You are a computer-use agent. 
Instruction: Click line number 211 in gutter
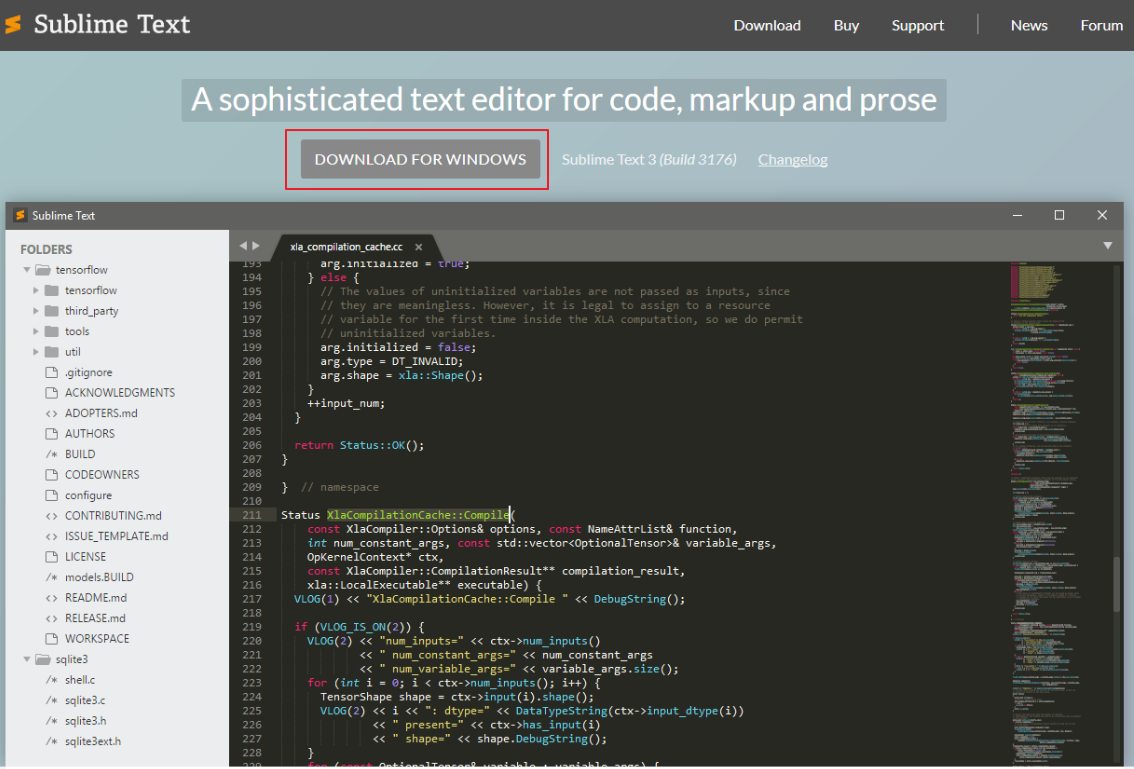tap(252, 515)
